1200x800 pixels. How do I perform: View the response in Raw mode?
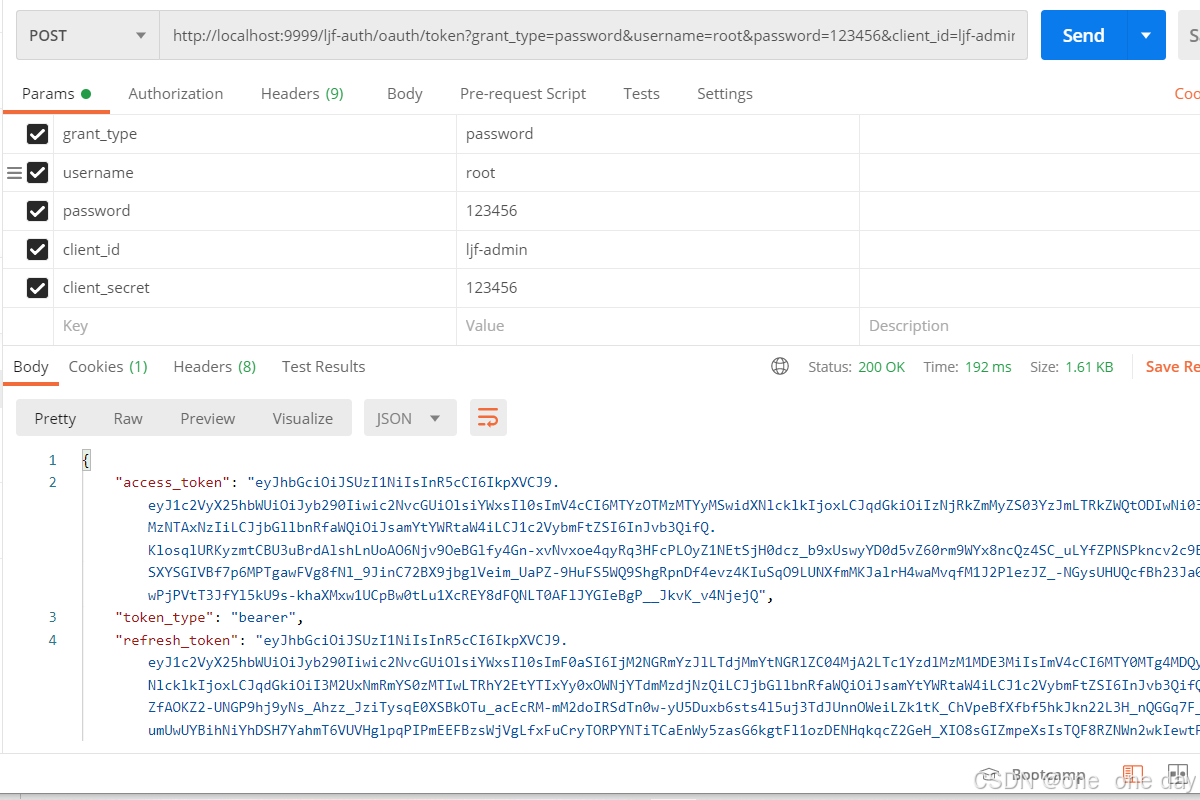[x=128, y=417]
